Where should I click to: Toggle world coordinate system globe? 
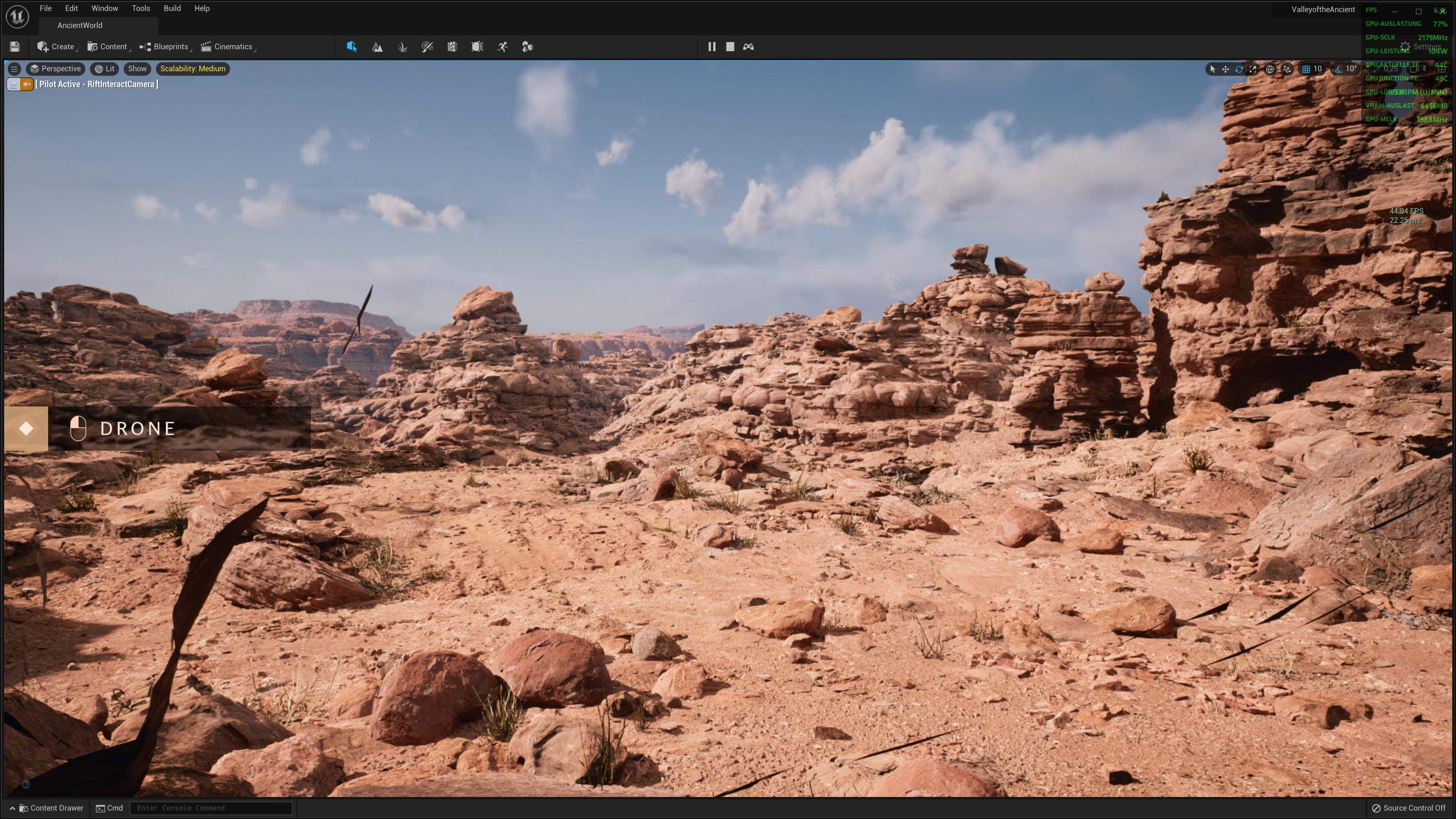coord(1269,69)
